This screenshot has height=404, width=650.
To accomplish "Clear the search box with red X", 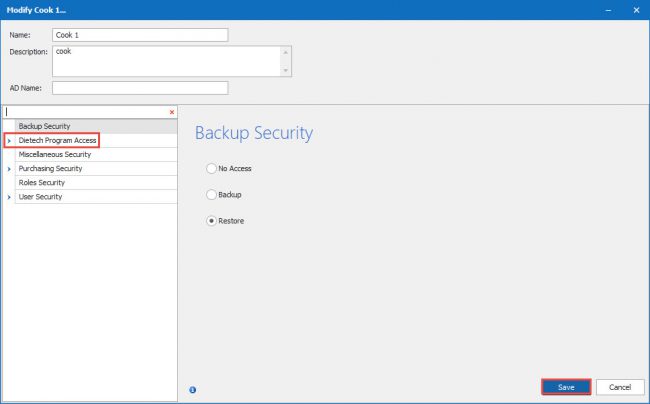I will pos(171,112).
